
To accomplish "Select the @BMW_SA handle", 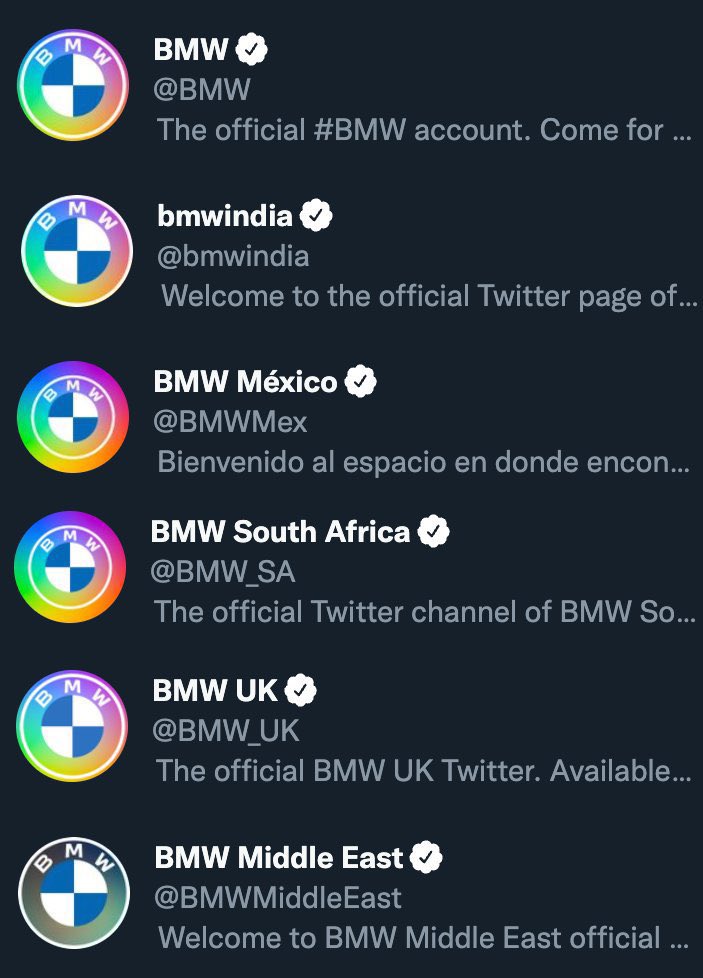I will (x=223, y=572).
